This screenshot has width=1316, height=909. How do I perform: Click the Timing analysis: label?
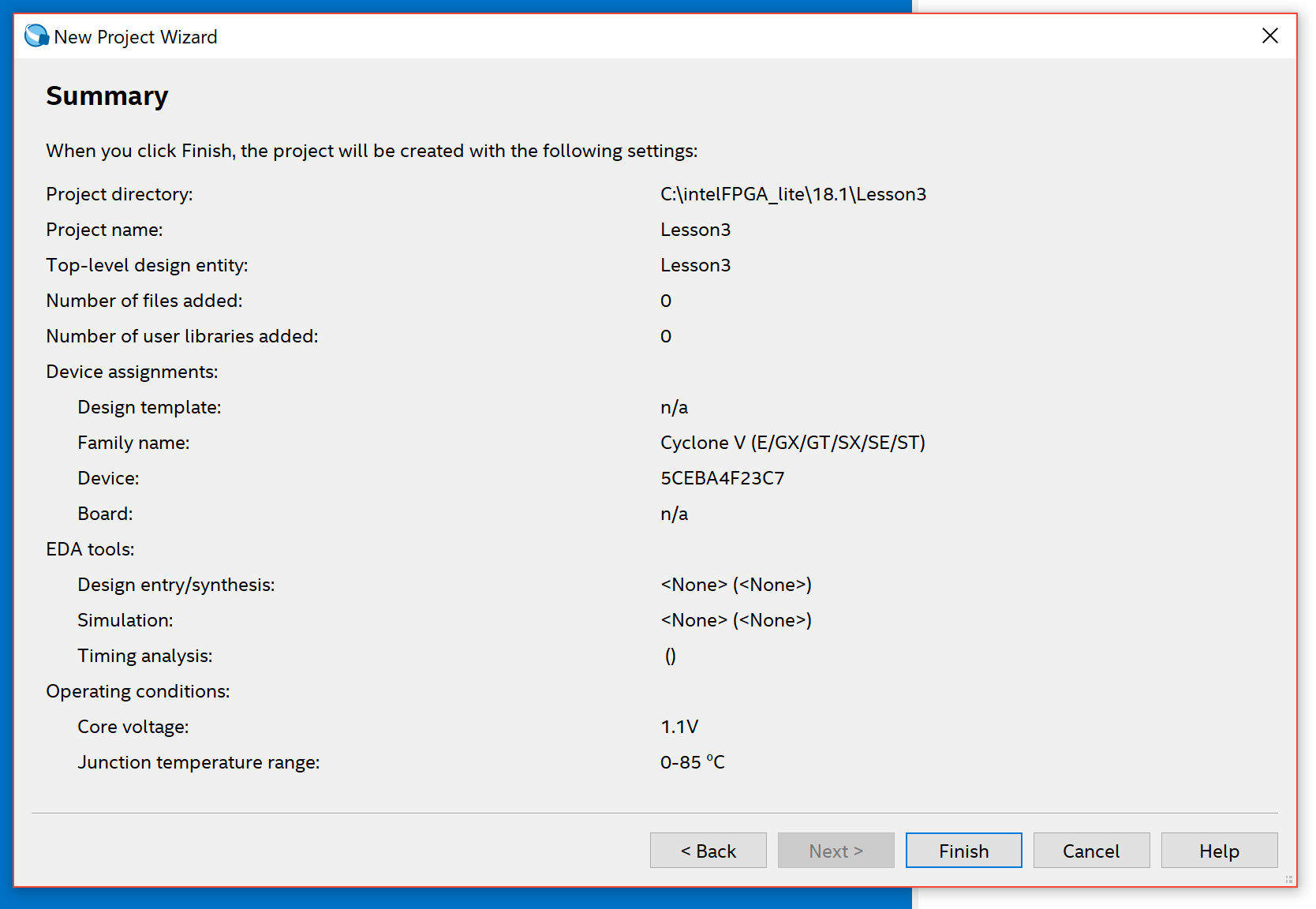coord(145,656)
